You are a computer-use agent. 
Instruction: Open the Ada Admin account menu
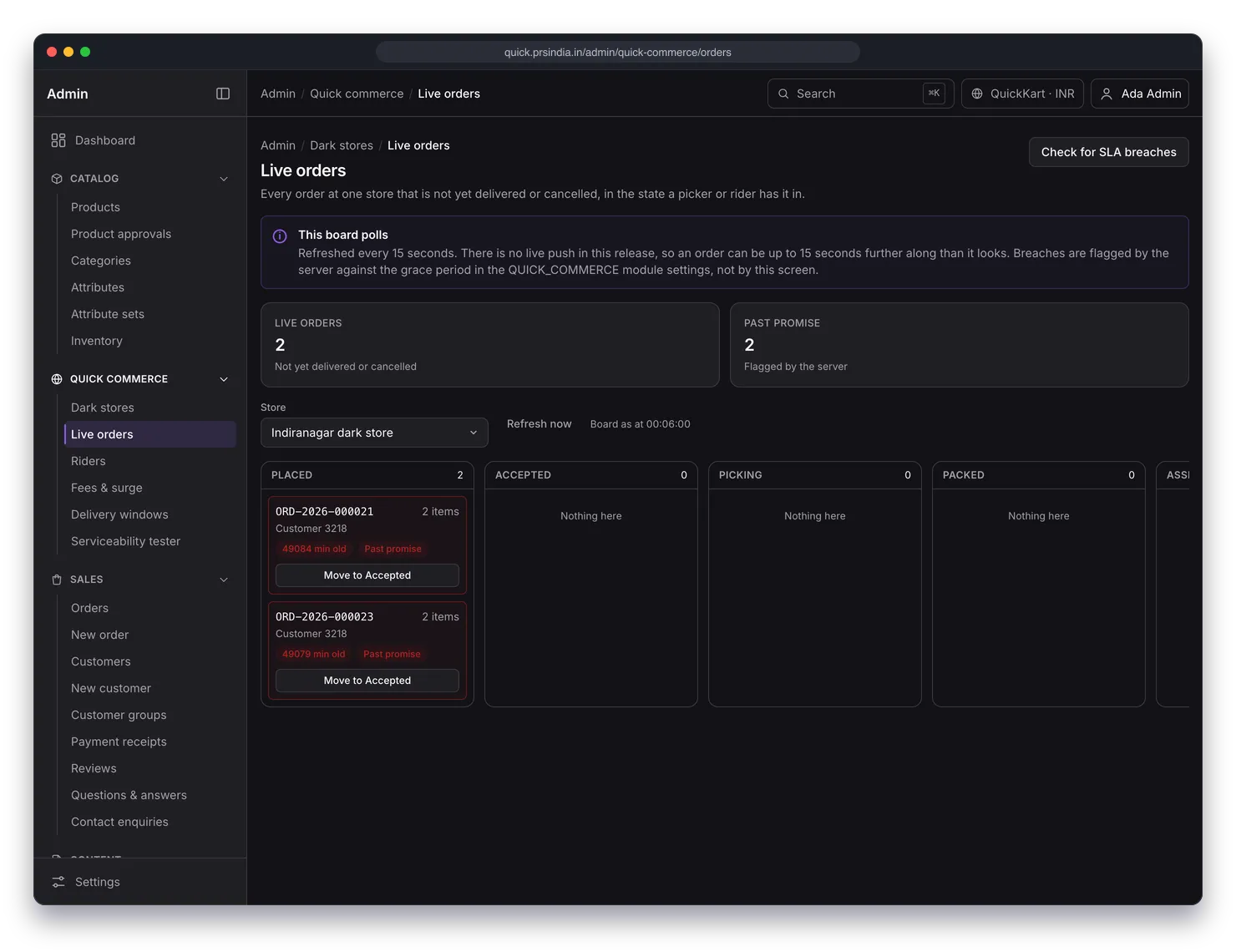[1140, 94]
